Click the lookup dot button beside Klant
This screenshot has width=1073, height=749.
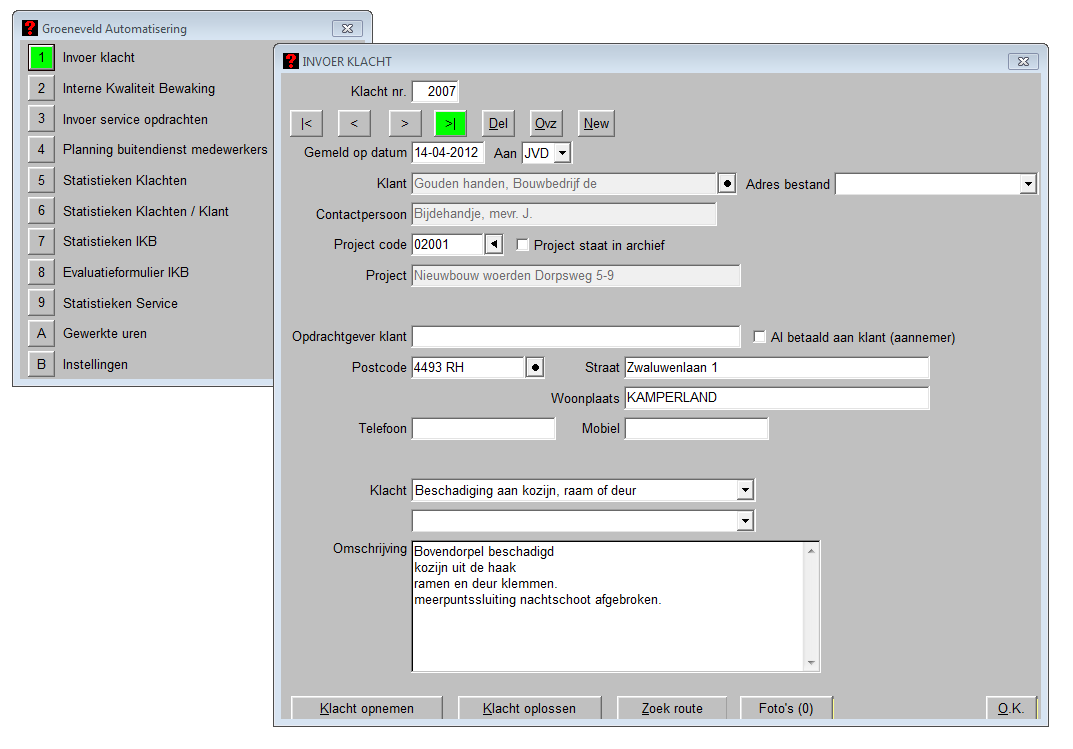[727, 184]
